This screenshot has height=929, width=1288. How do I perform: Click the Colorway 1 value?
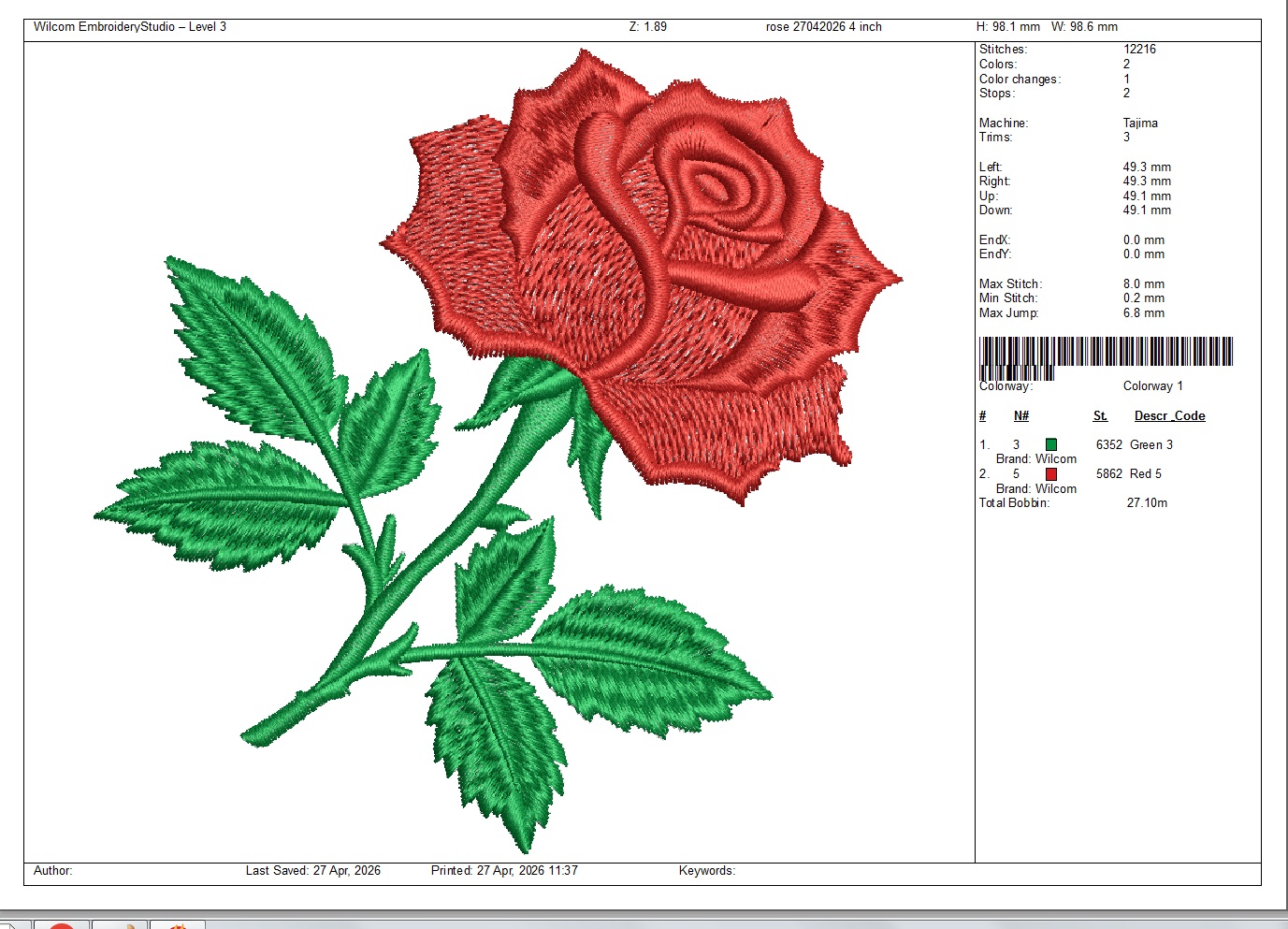click(1152, 386)
